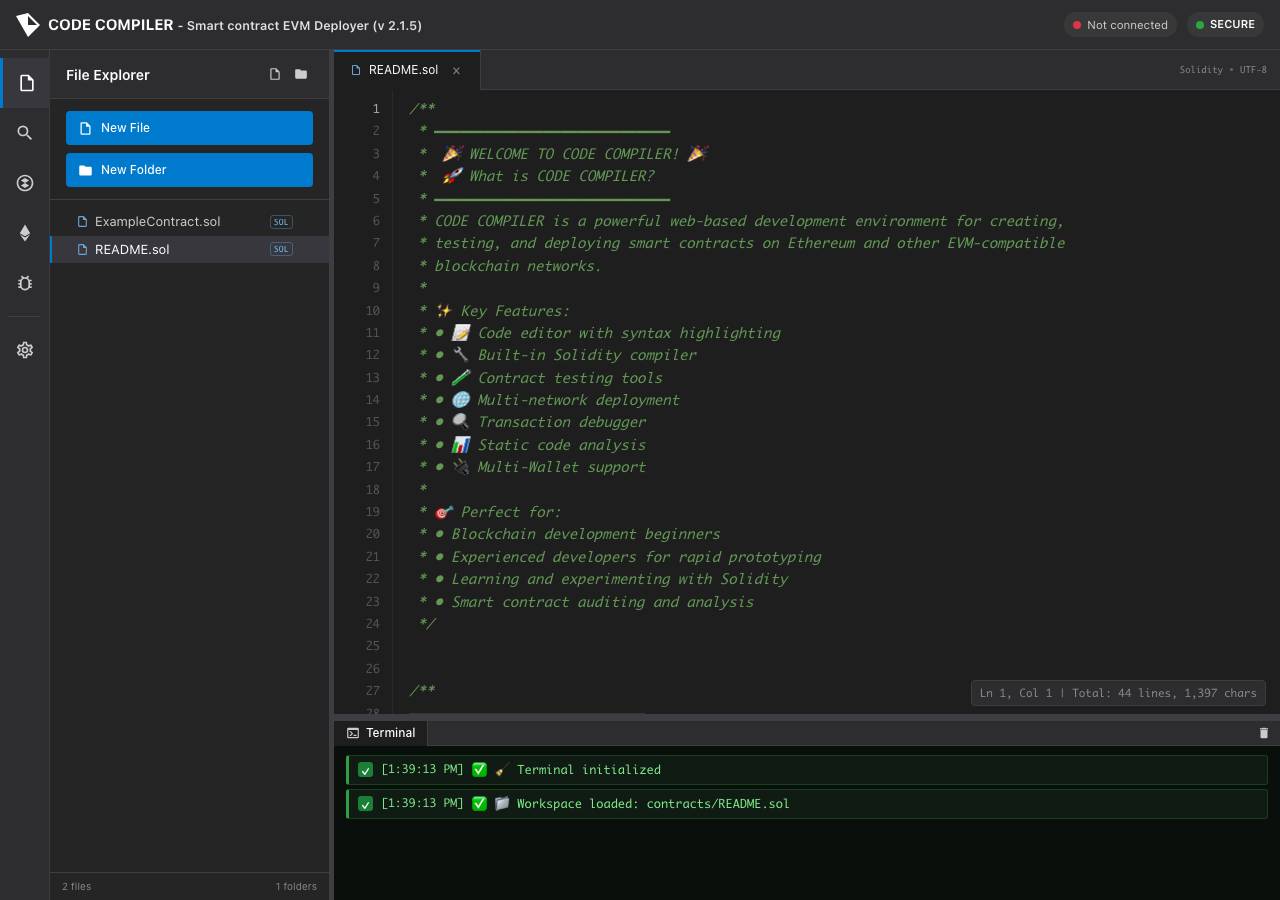1280x900 pixels.
Task: Click new folder icon in File Explorer header
Action: click(301, 74)
